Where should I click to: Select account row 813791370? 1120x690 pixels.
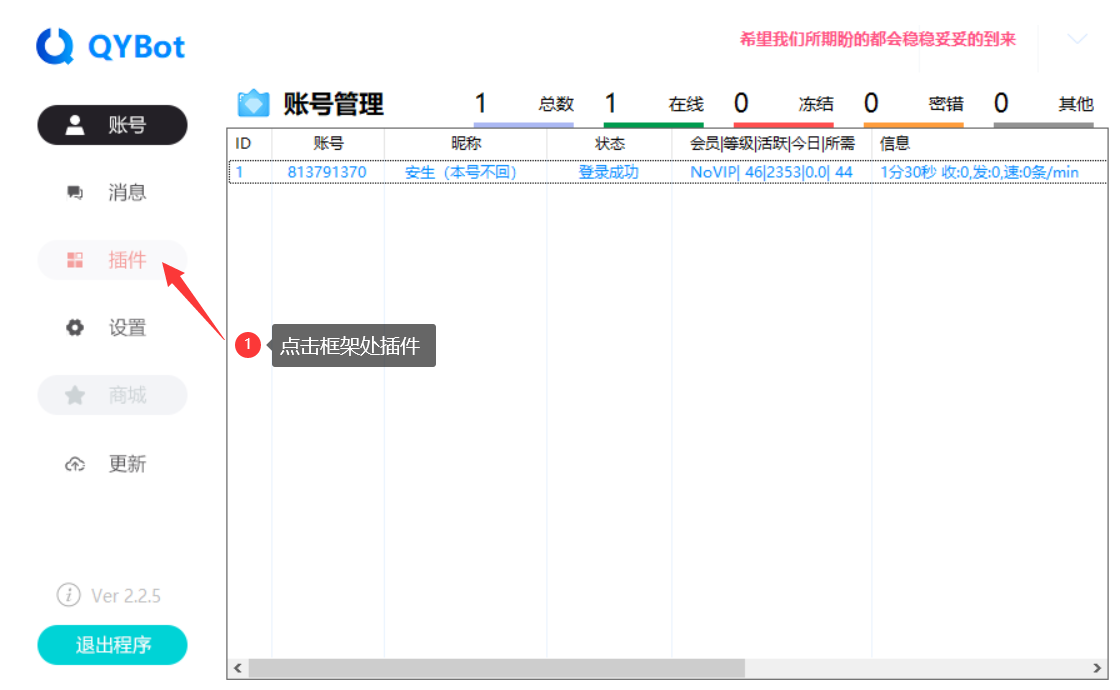(x=327, y=172)
